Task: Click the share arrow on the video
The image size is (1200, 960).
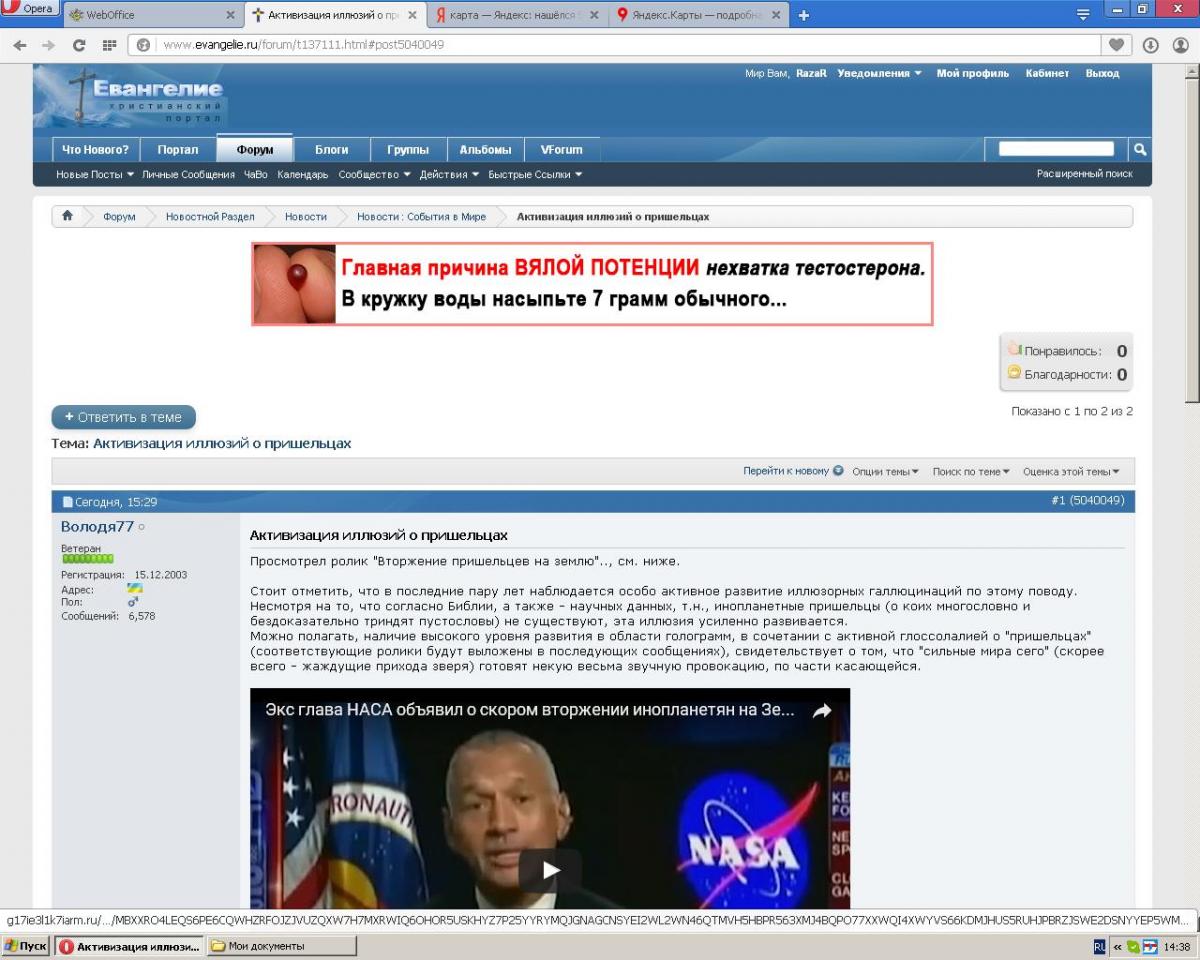Action: (x=821, y=711)
